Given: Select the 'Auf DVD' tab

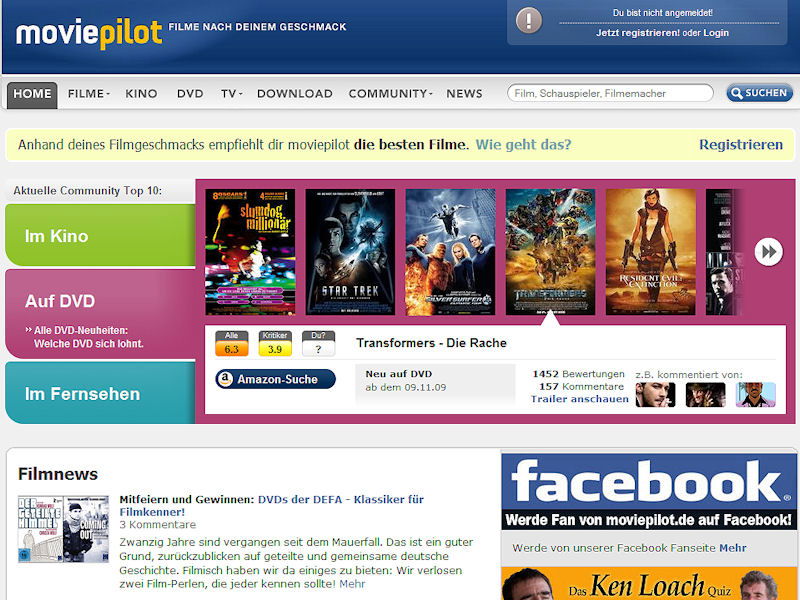Looking at the screenshot, I should click(100, 314).
